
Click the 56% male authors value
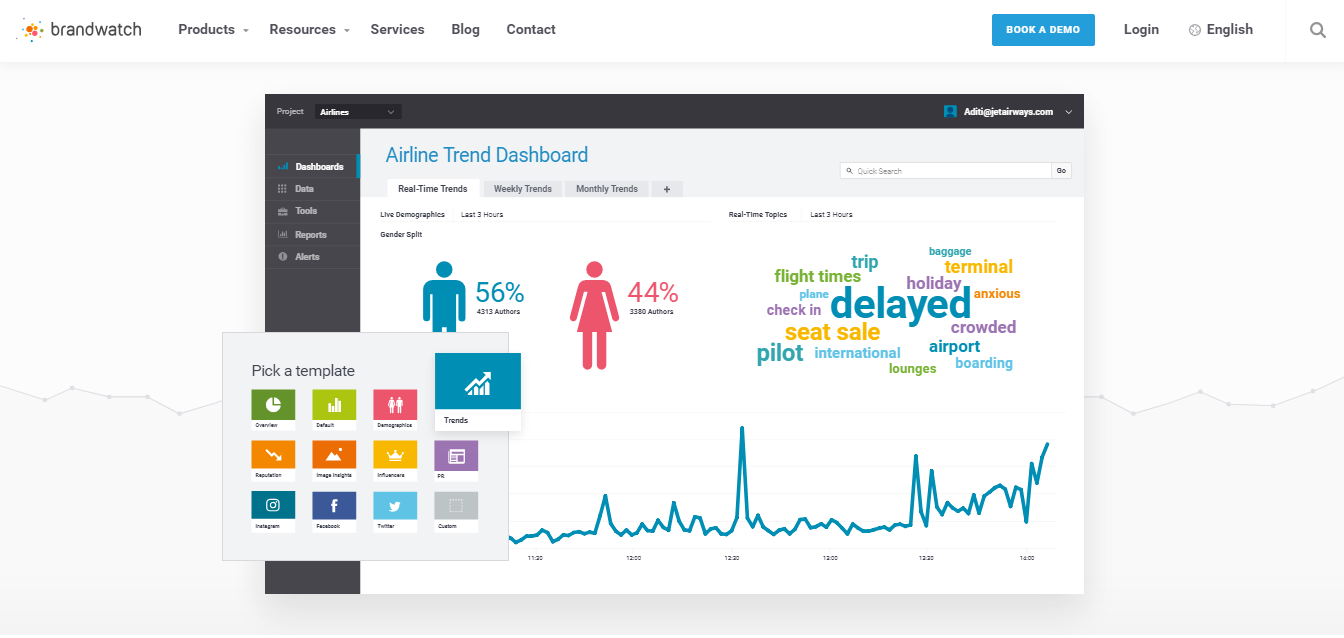click(499, 293)
